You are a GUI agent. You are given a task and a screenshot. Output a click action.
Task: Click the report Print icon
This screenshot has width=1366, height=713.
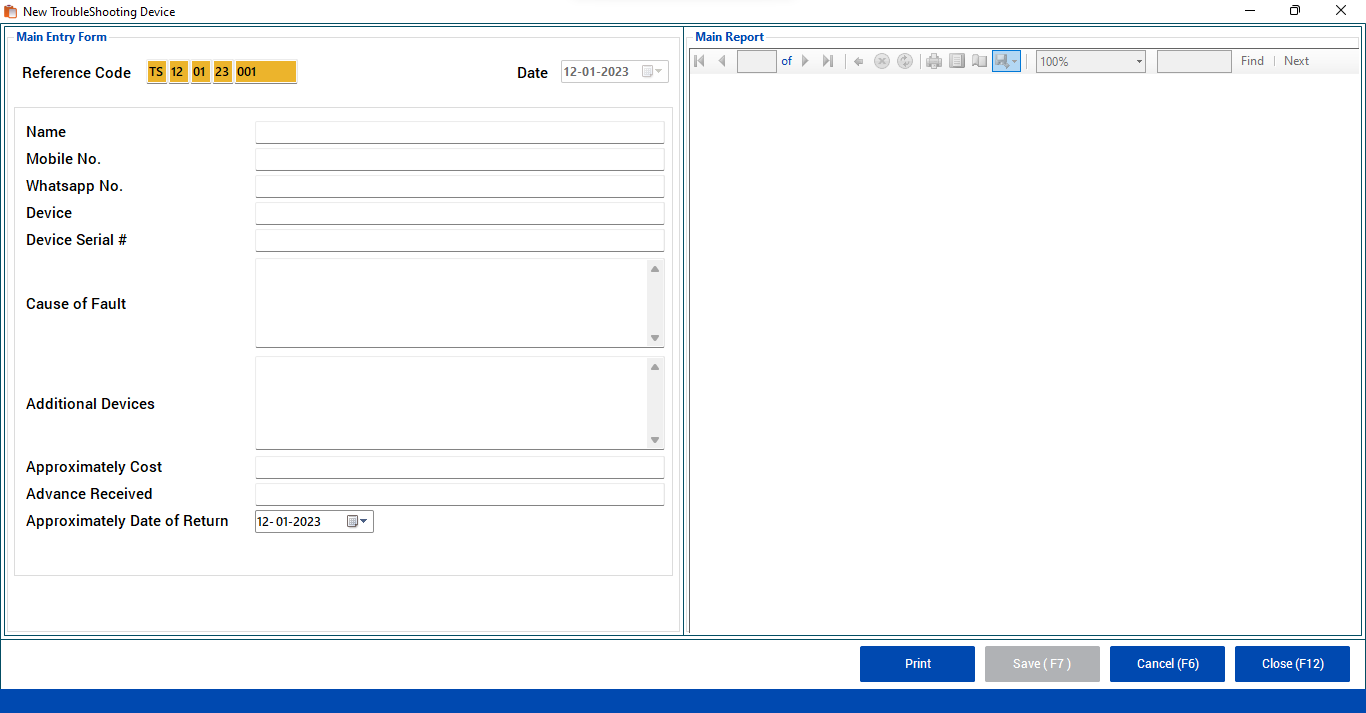[934, 61]
